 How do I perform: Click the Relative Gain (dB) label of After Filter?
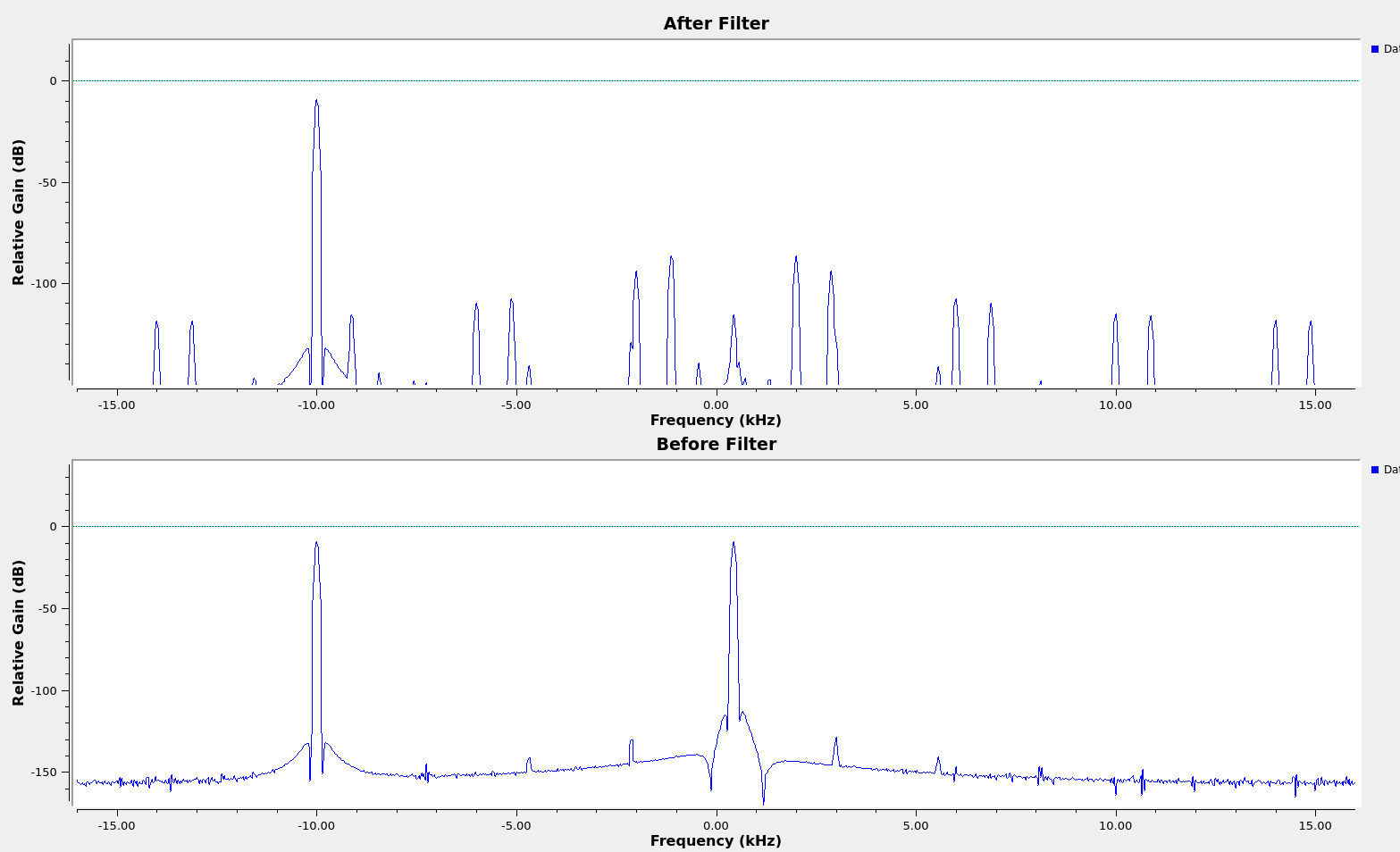pos(19,213)
